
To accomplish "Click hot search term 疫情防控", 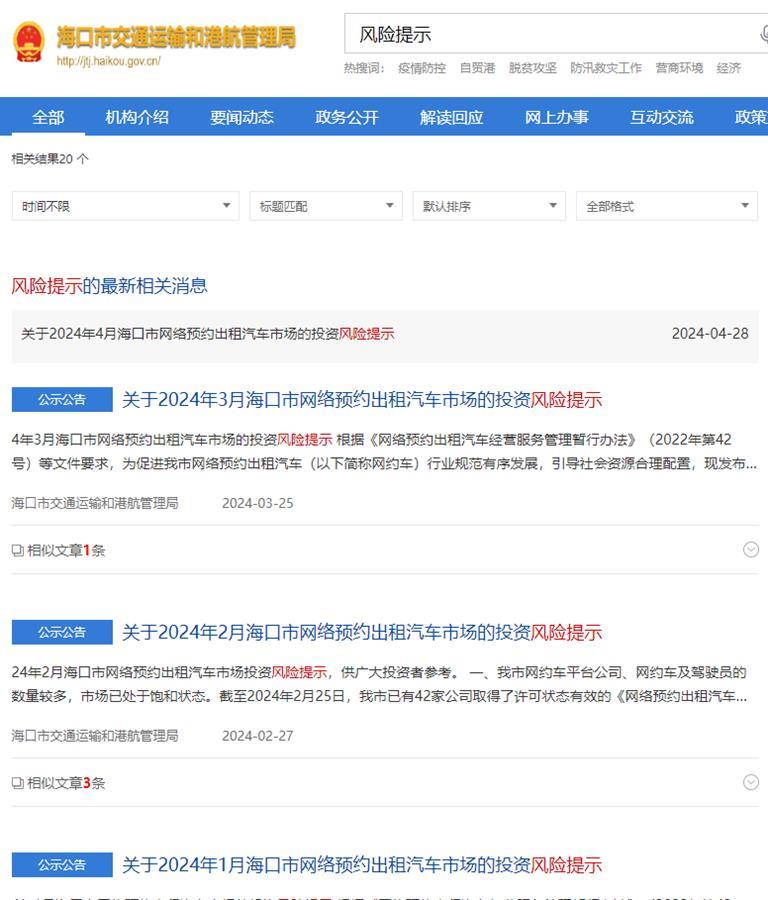I will click(422, 68).
